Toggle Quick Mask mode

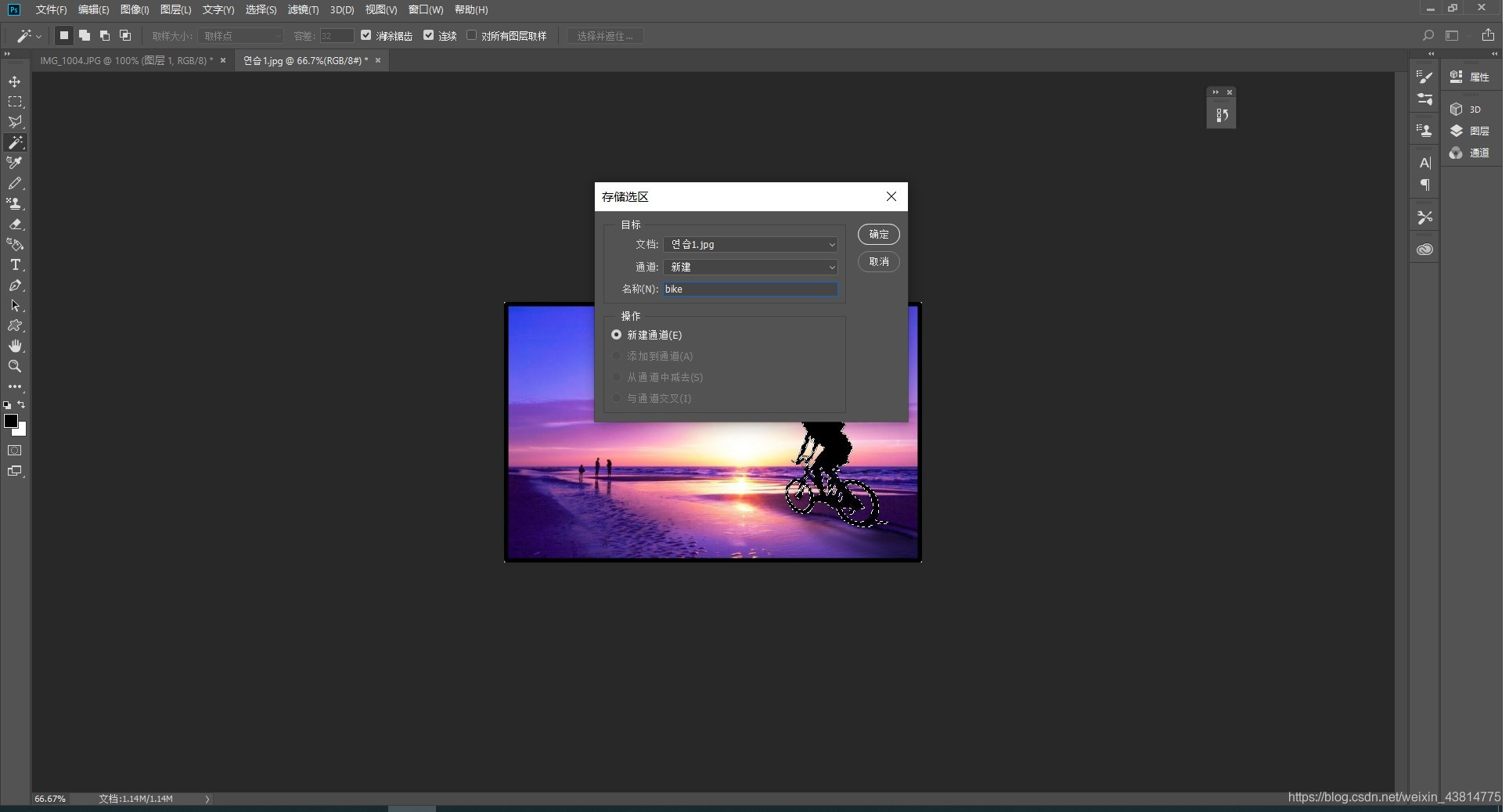point(15,451)
